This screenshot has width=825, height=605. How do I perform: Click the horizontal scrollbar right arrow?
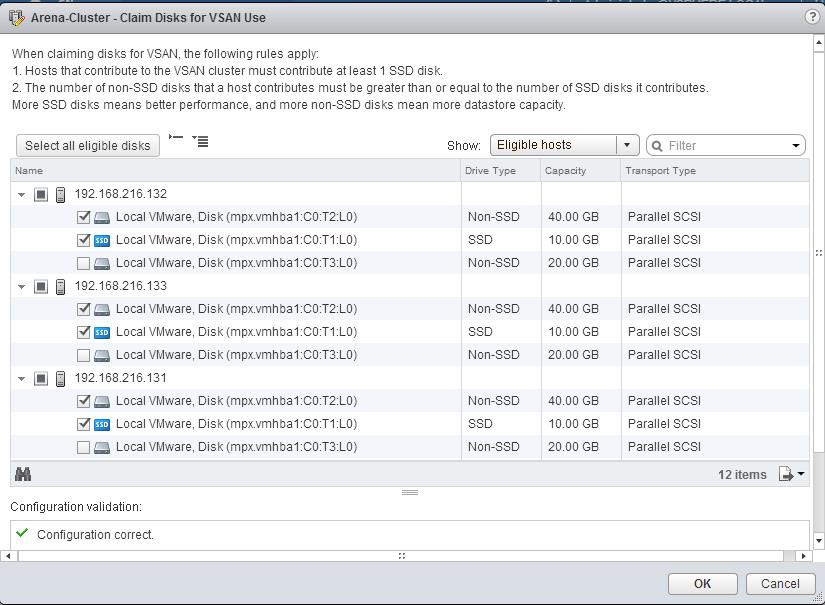pos(803,556)
